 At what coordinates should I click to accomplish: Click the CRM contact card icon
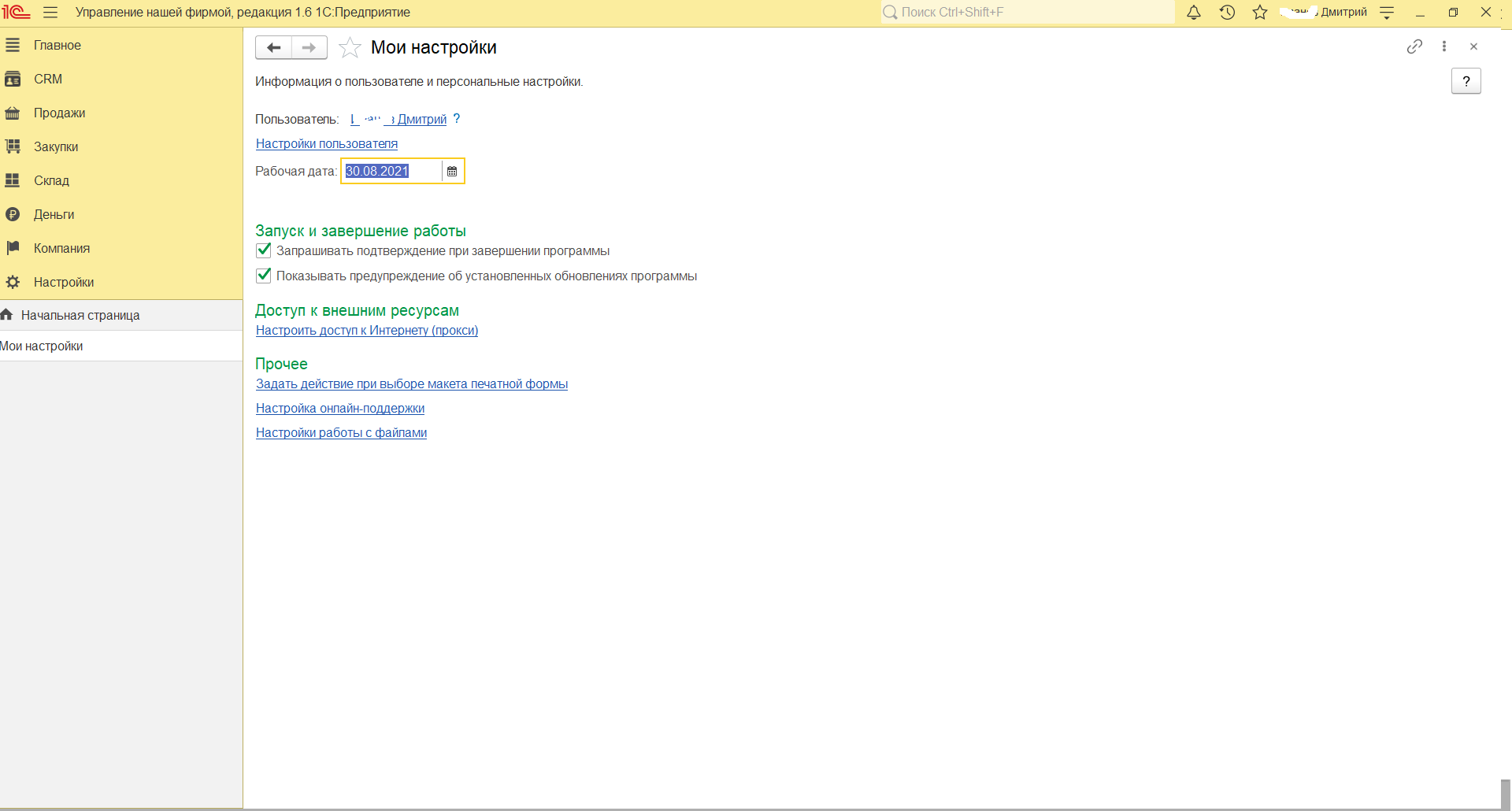pos(13,80)
